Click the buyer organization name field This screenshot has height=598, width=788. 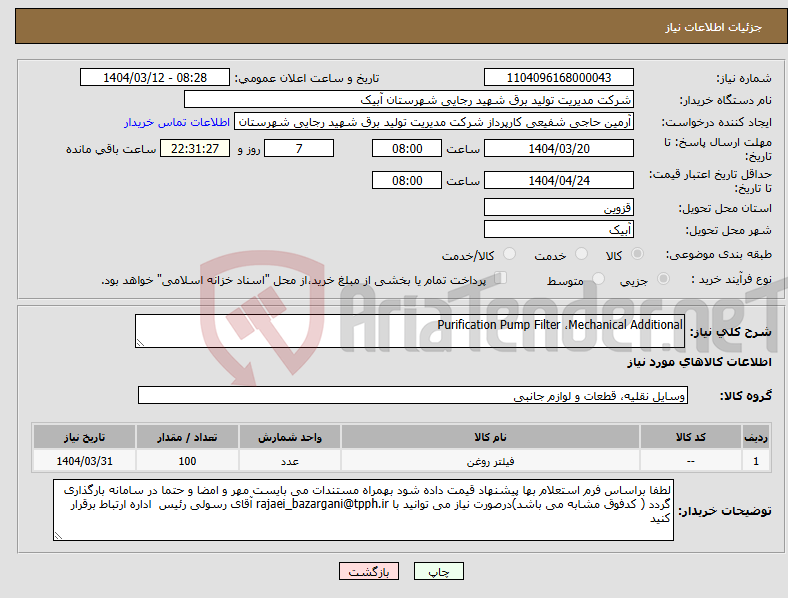point(409,99)
